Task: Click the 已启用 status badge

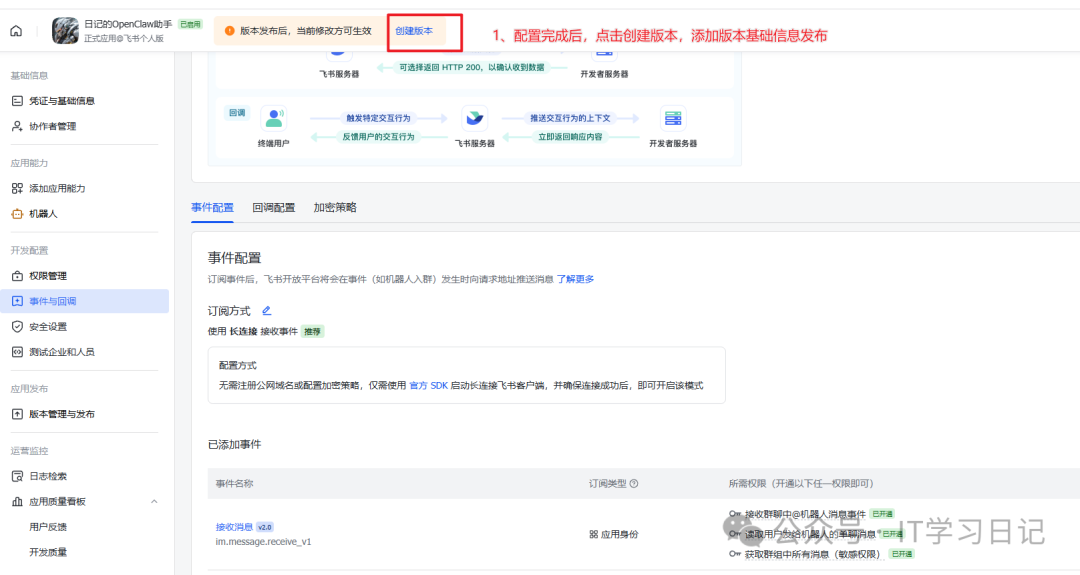Action: point(190,24)
